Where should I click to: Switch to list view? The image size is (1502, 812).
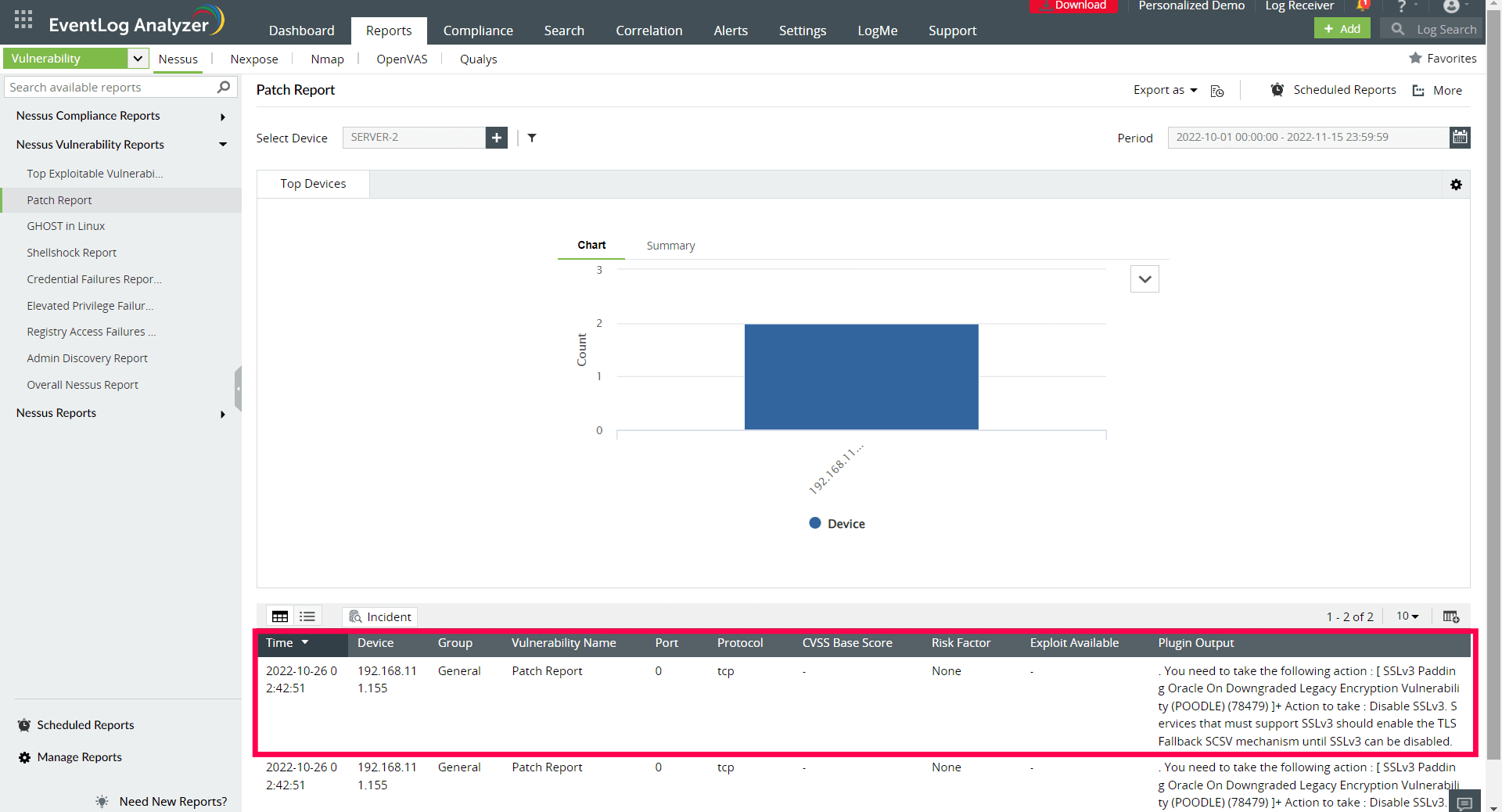pyautogui.click(x=307, y=616)
